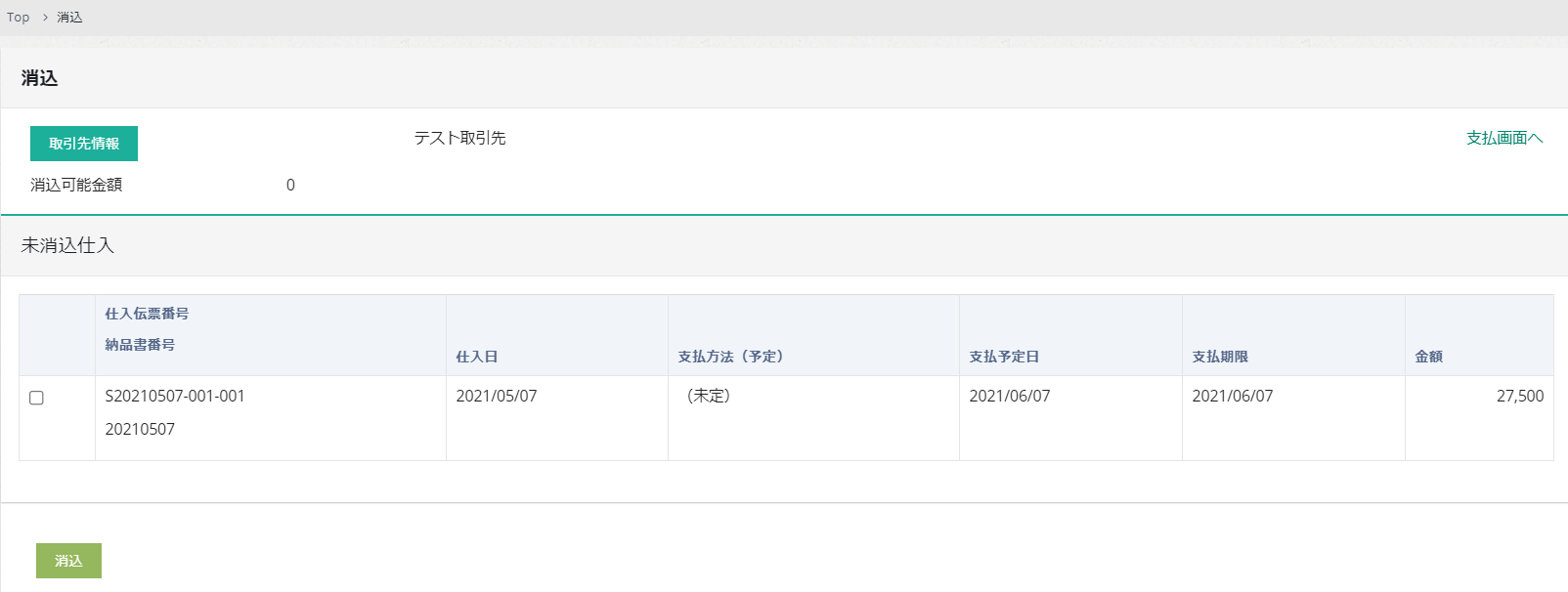Click the テスト取引先 supplier name
Viewport: 1568px width, 592px height.
(459, 138)
